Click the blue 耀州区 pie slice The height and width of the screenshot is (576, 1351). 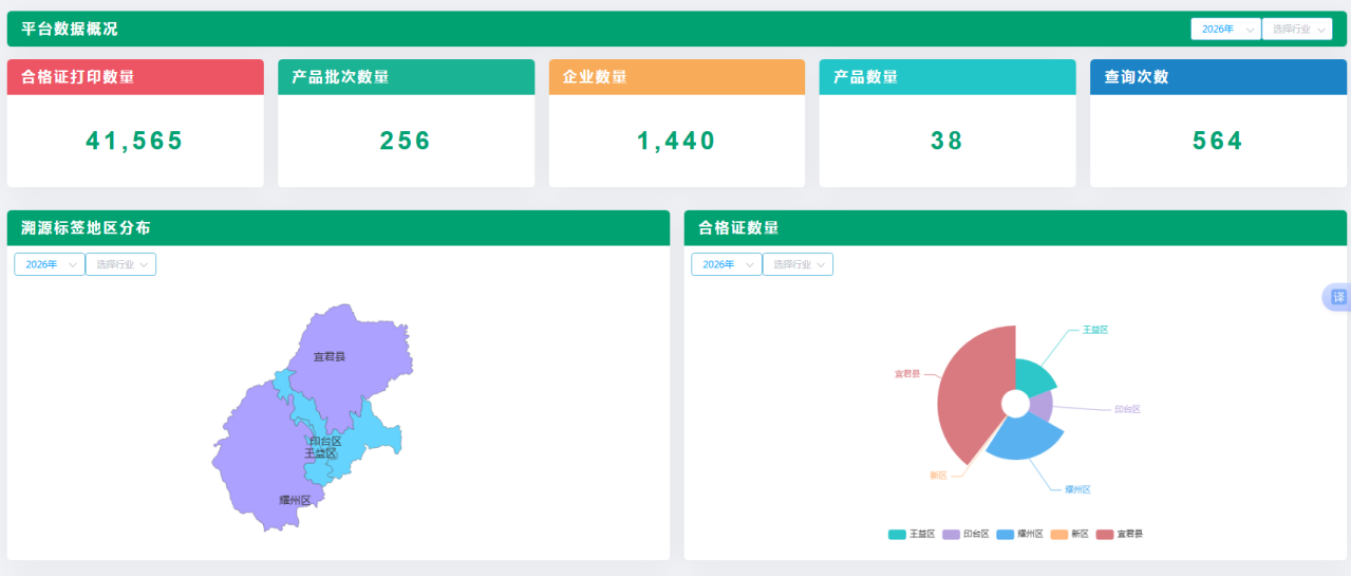coord(1025,440)
